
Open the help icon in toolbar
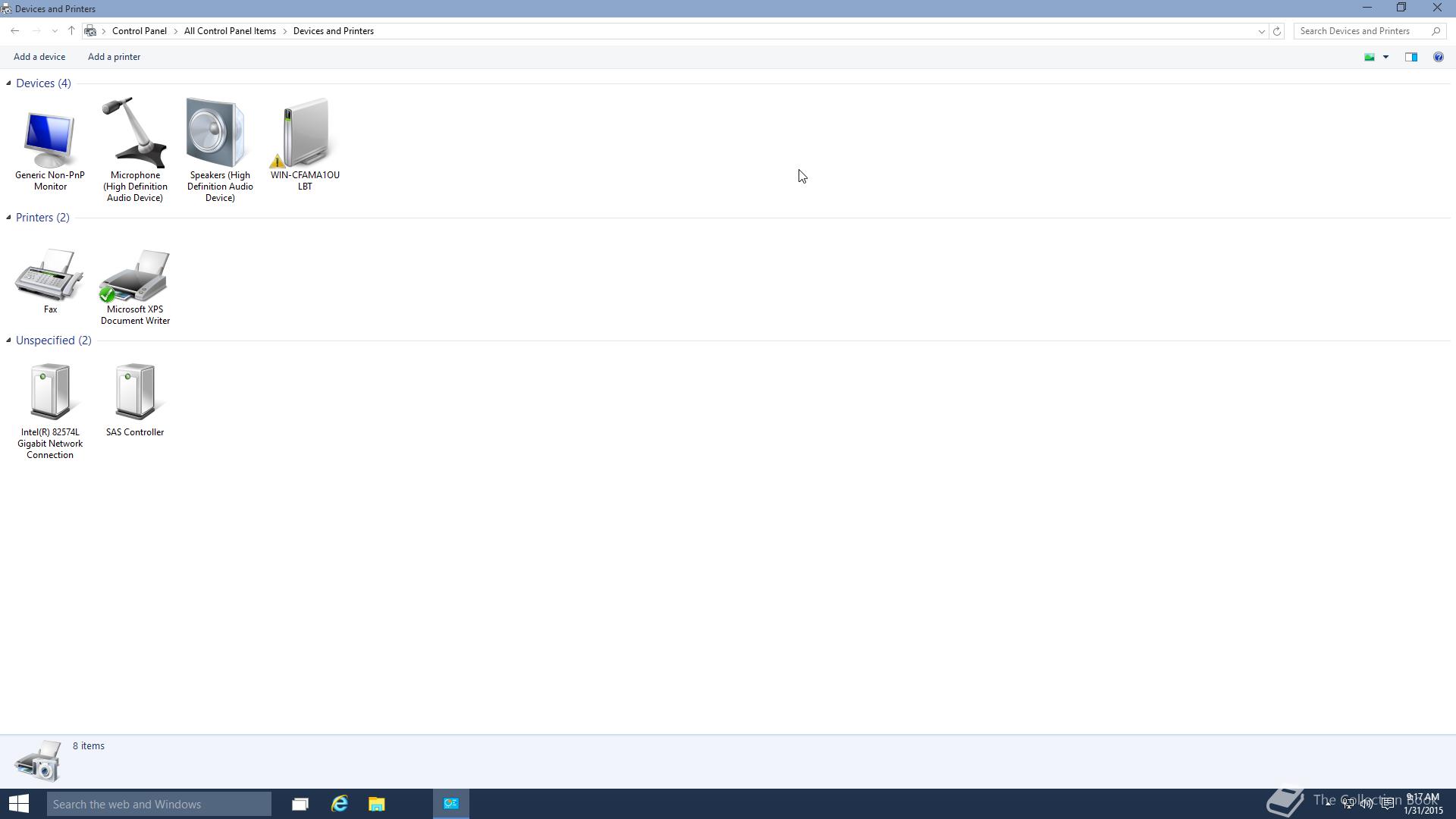tap(1438, 57)
